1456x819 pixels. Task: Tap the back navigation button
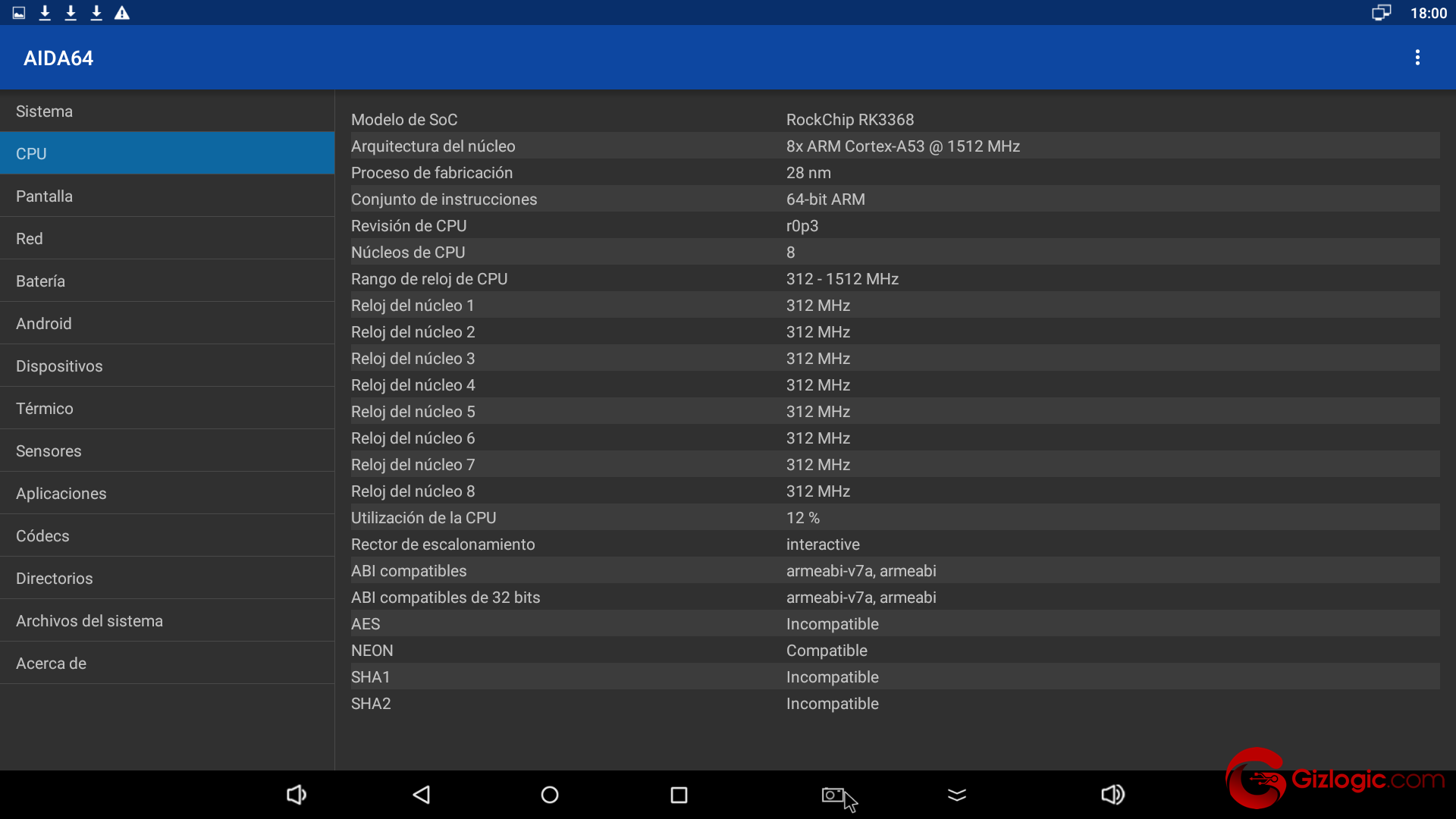coord(422,794)
